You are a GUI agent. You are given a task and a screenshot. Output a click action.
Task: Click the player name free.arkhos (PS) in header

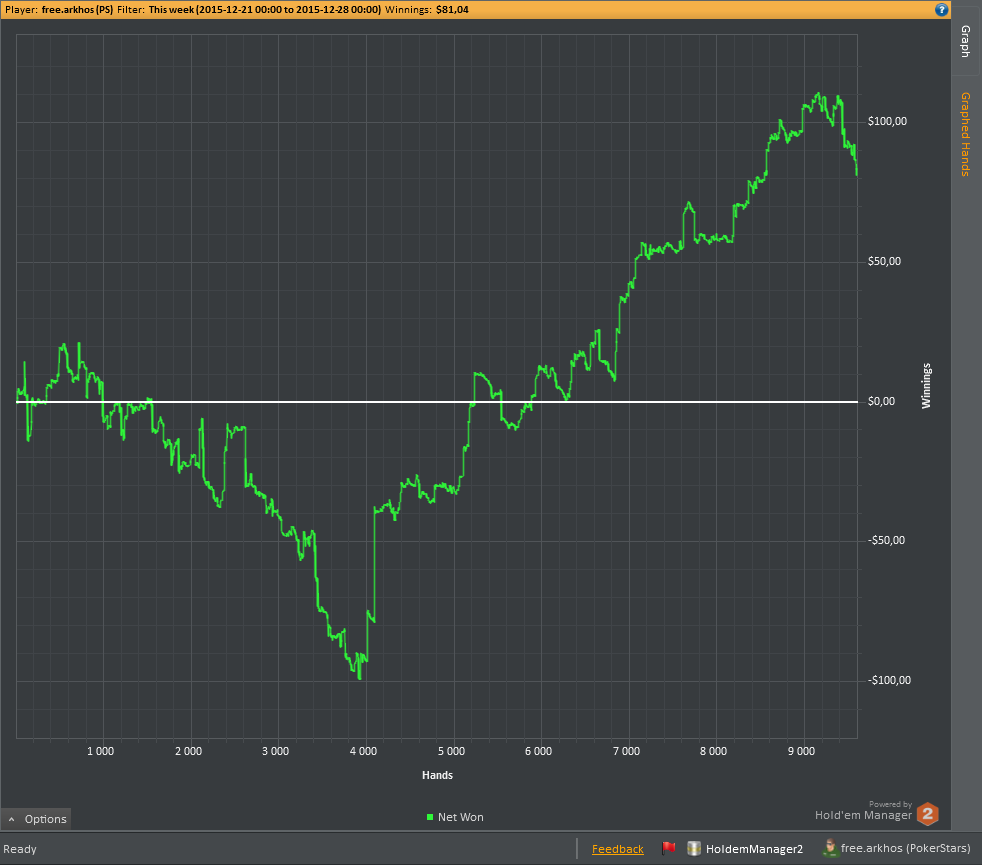77,9
